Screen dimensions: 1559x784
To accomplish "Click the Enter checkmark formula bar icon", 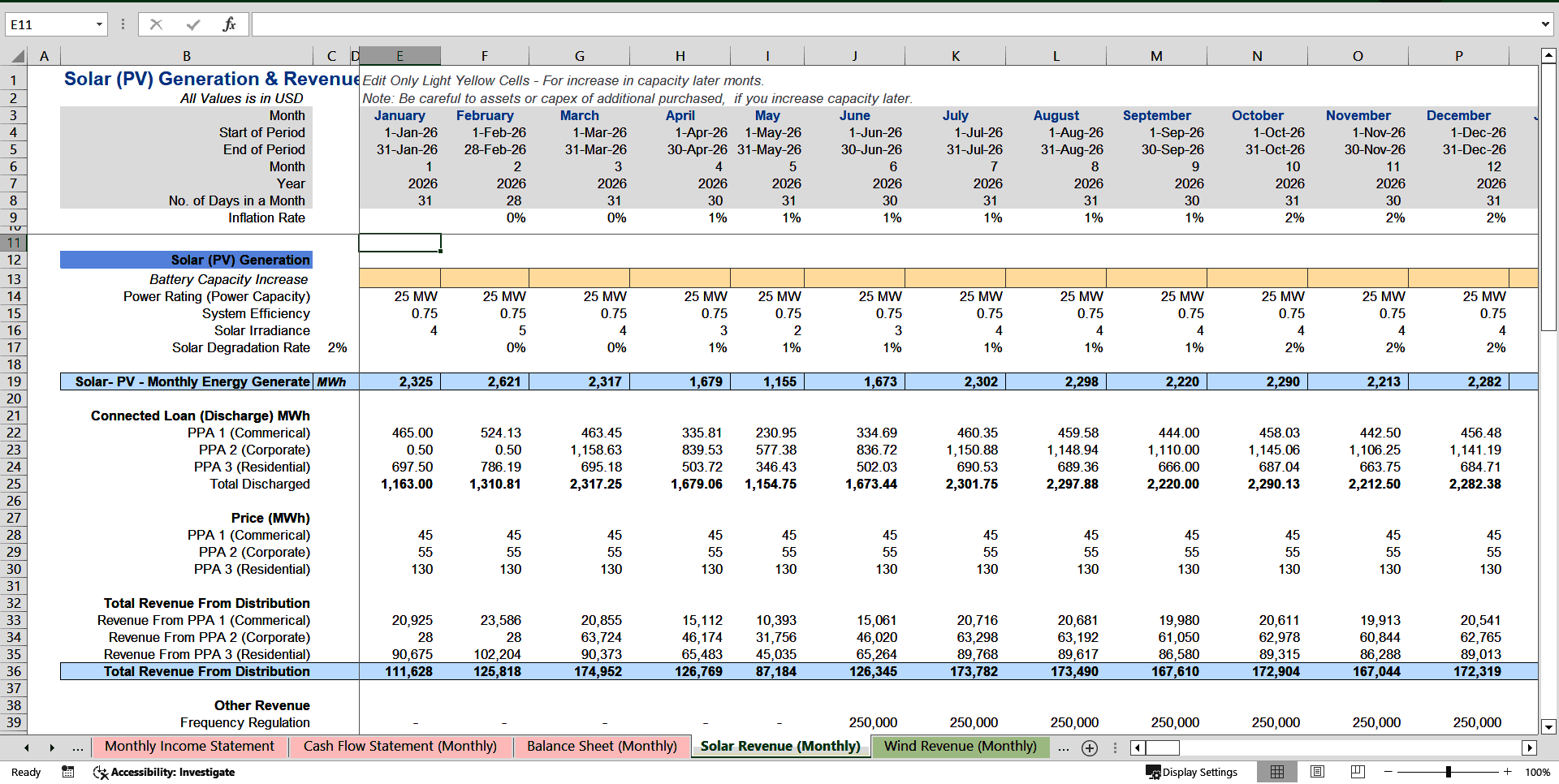I will point(193,24).
